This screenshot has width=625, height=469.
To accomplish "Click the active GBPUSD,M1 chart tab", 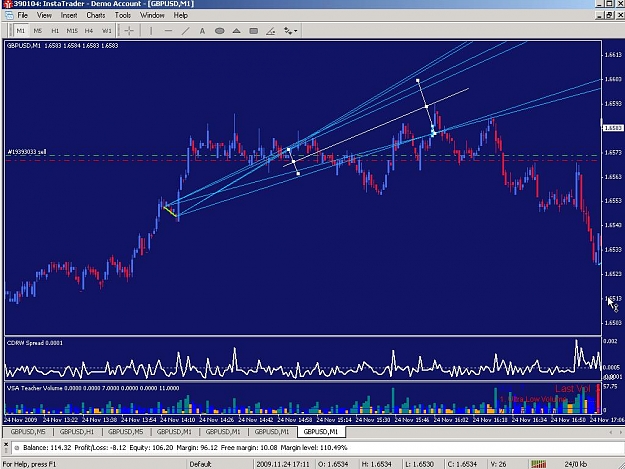I will 320,432.
